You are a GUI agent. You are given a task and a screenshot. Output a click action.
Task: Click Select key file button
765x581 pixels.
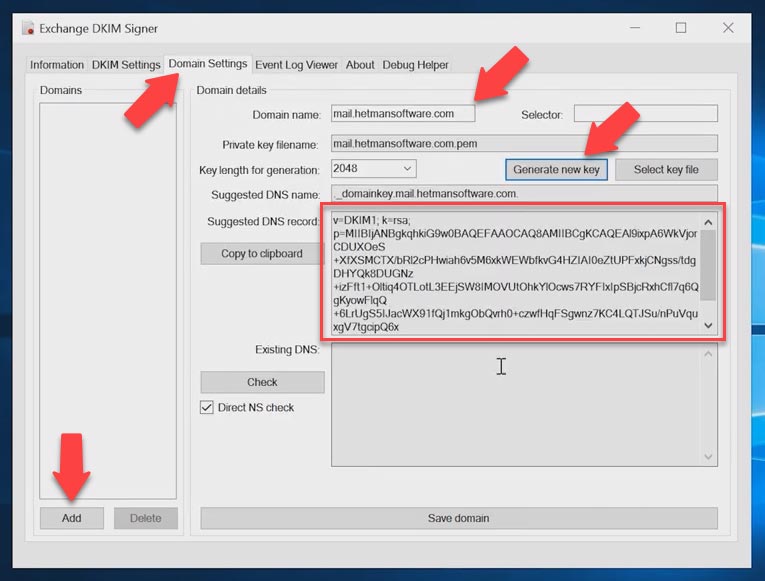(x=666, y=170)
